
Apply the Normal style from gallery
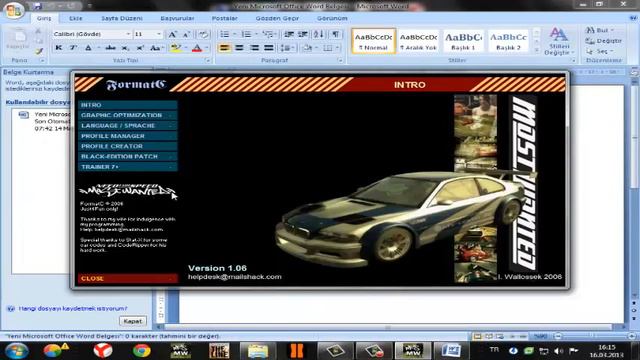(373, 41)
